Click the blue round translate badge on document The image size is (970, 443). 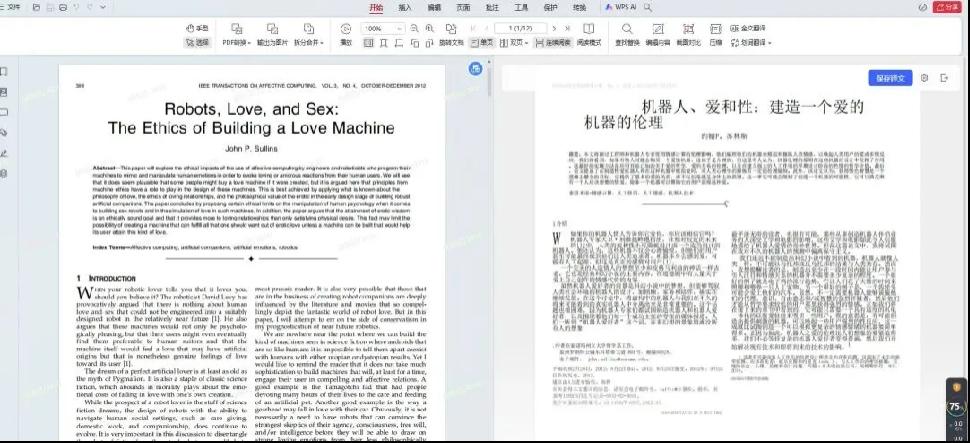(475, 69)
